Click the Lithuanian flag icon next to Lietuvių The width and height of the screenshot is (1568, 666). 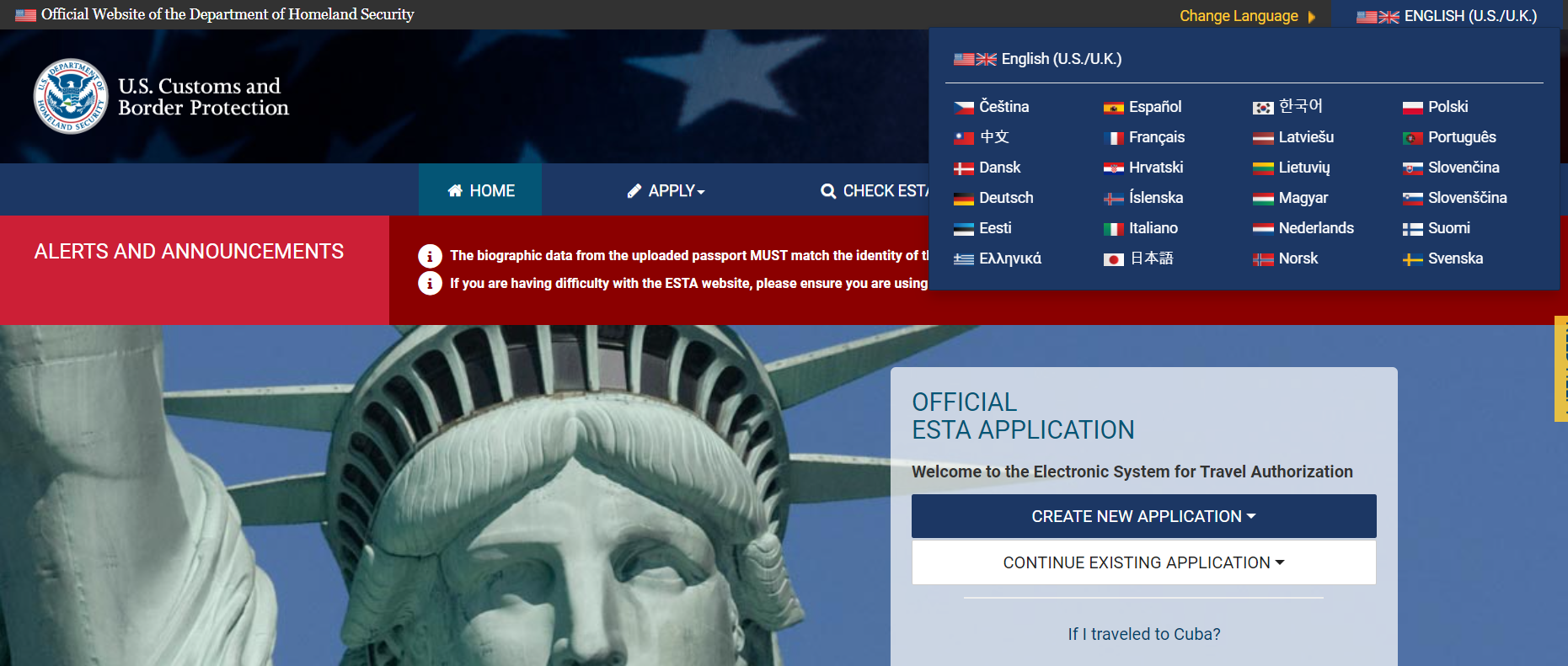click(1263, 168)
